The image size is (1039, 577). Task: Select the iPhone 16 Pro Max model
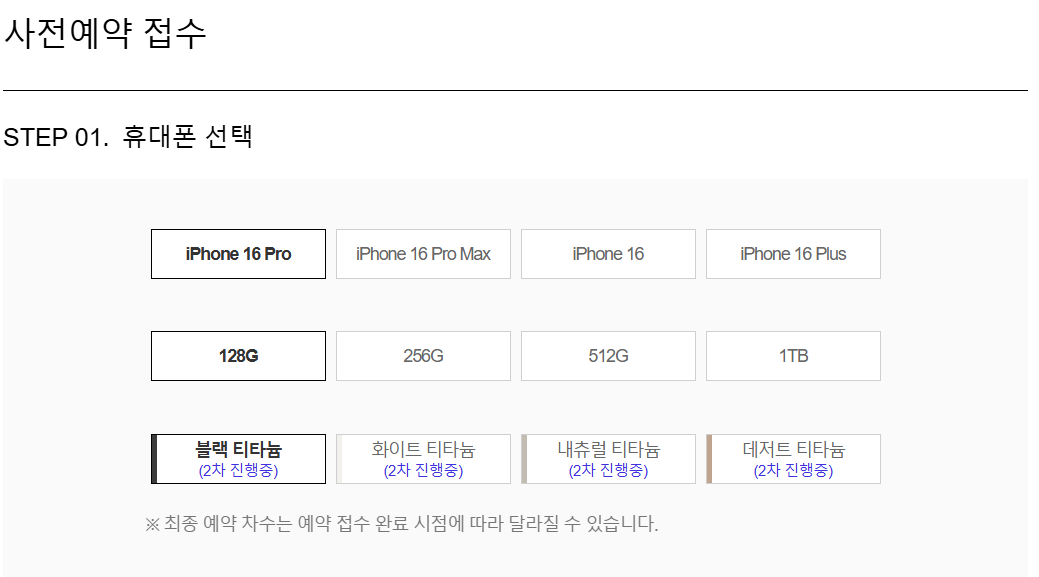tap(423, 254)
